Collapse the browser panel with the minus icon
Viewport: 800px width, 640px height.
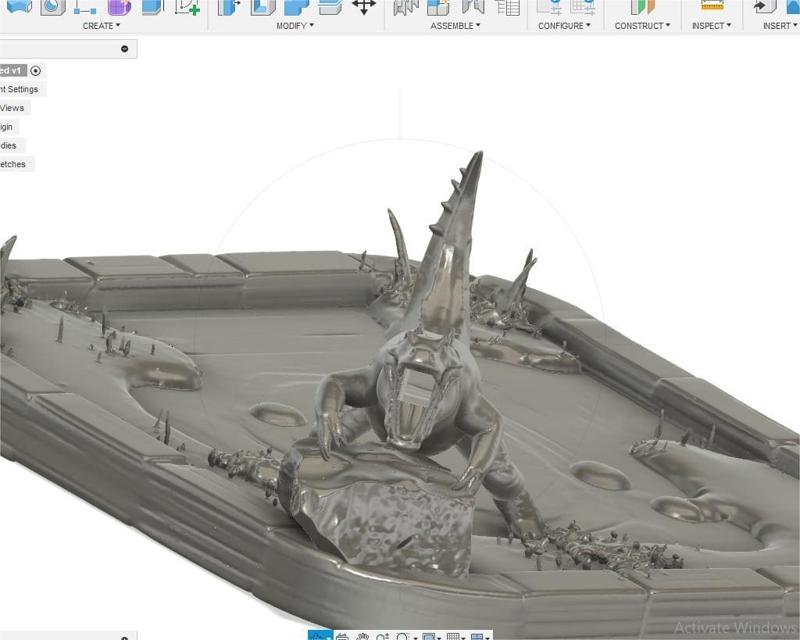click(124, 49)
